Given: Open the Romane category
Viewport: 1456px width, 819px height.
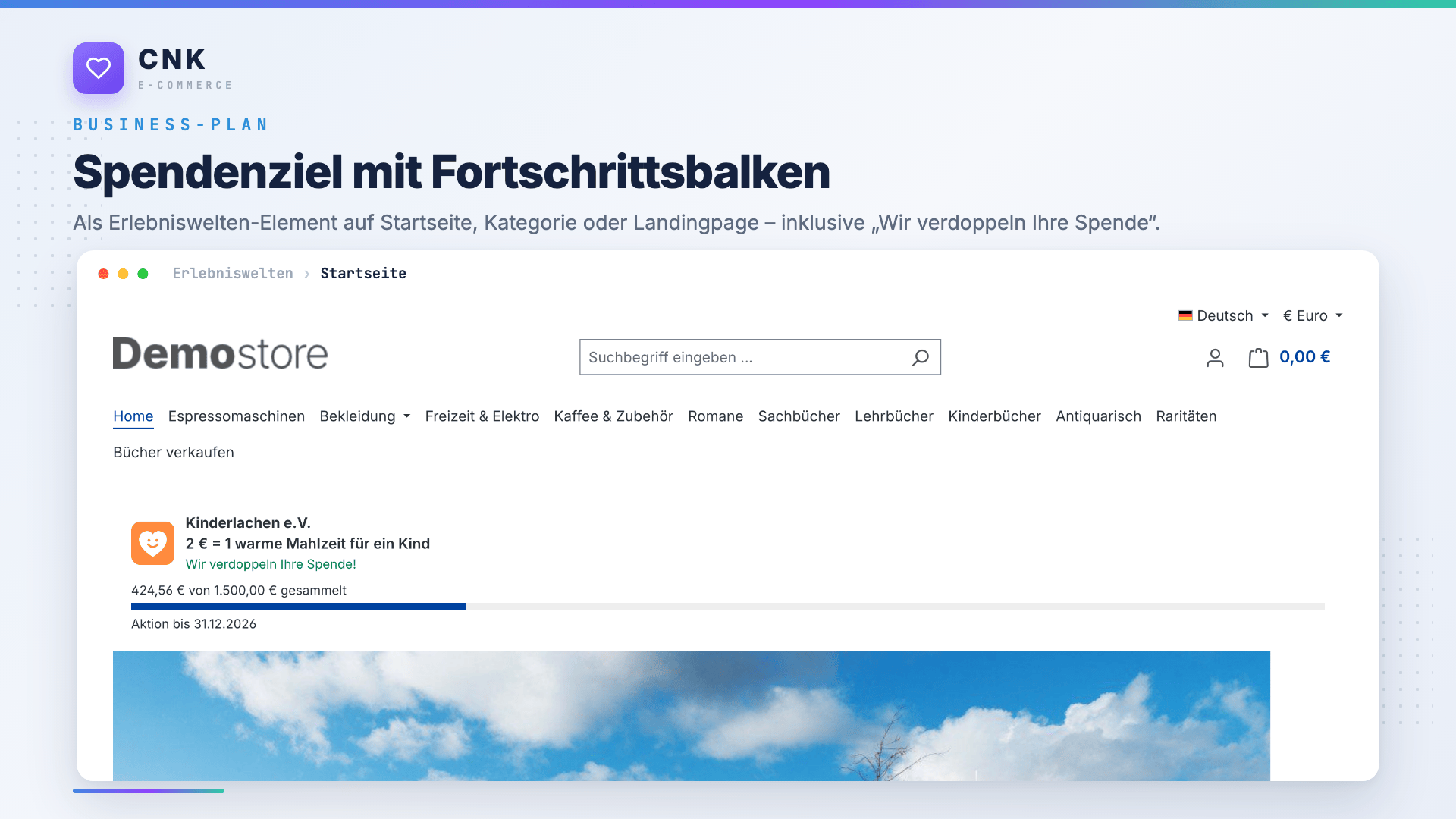Looking at the screenshot, I should coord(716,416).
